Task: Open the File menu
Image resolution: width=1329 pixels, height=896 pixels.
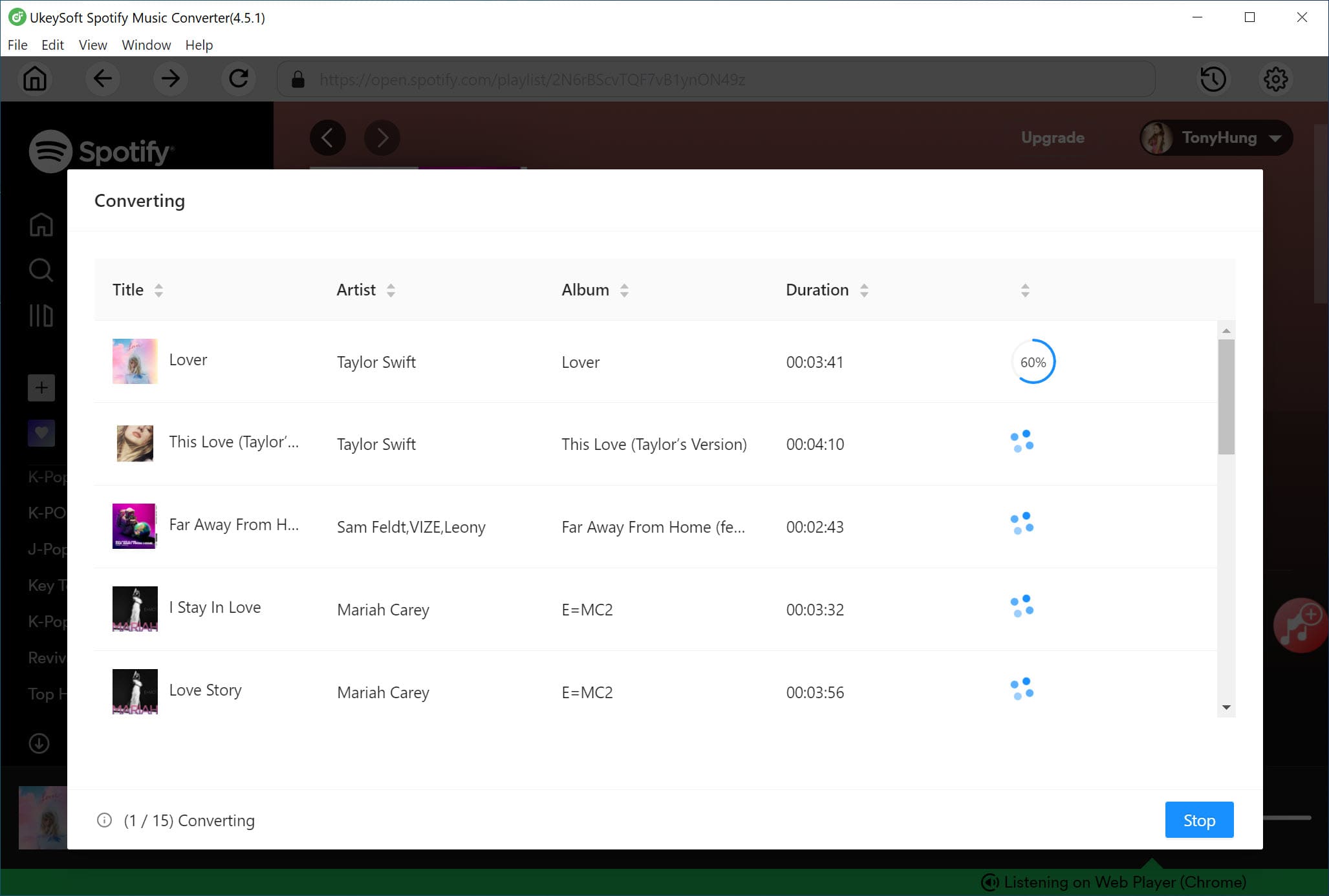Action: (17, 45)
